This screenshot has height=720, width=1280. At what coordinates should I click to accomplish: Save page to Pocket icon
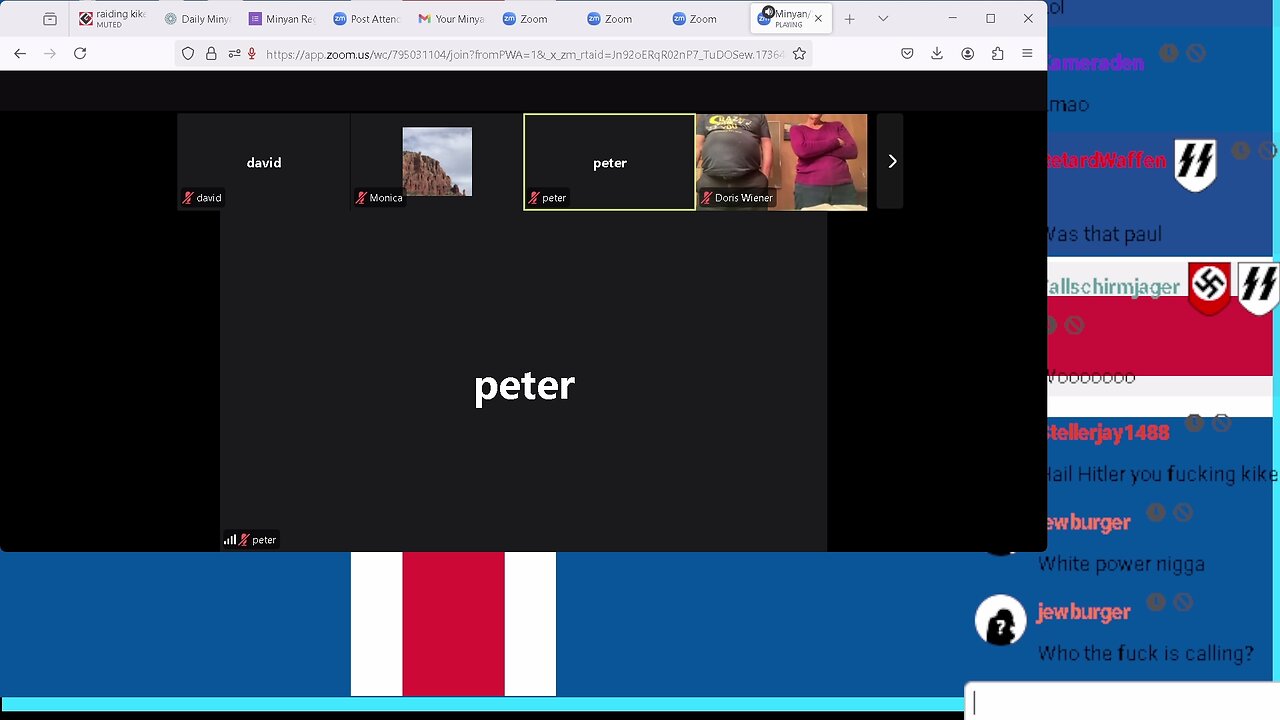click(907, 54)
